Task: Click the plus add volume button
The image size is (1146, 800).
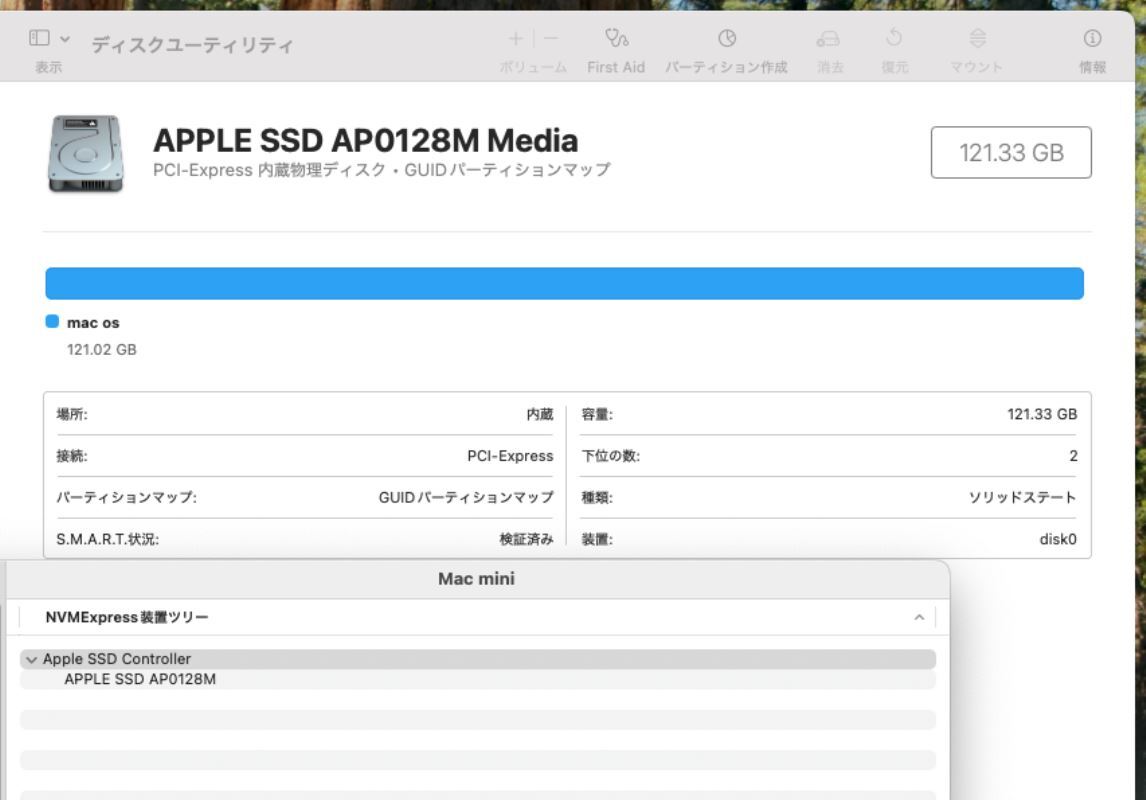Action: click(x=515, y=39)
